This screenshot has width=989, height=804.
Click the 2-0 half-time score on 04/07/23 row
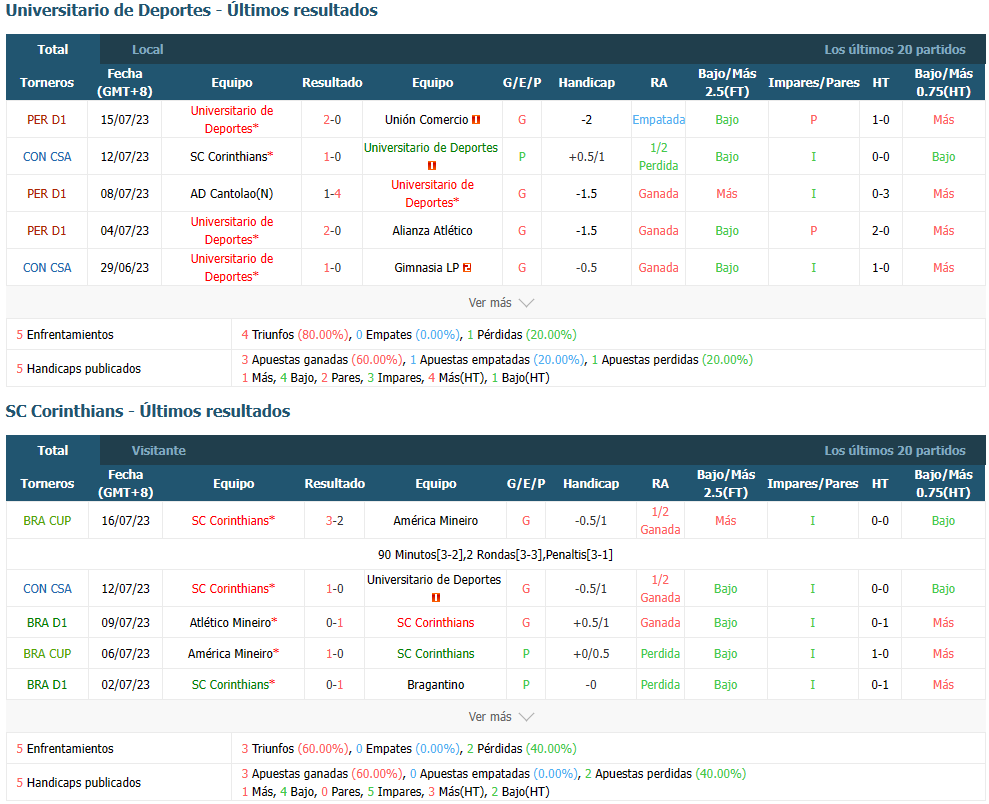881,231
